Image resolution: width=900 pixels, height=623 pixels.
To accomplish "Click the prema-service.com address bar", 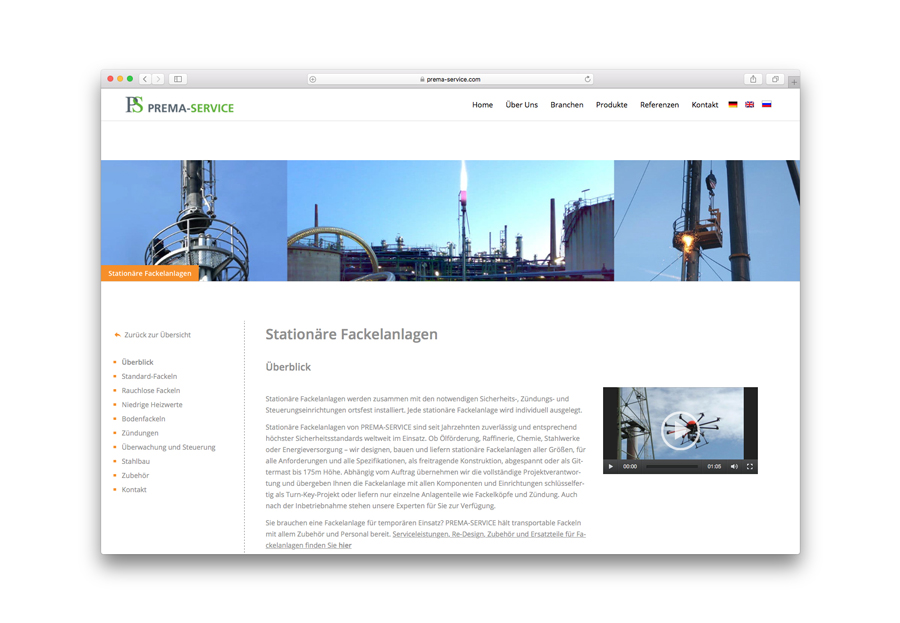I will point(450,79).
